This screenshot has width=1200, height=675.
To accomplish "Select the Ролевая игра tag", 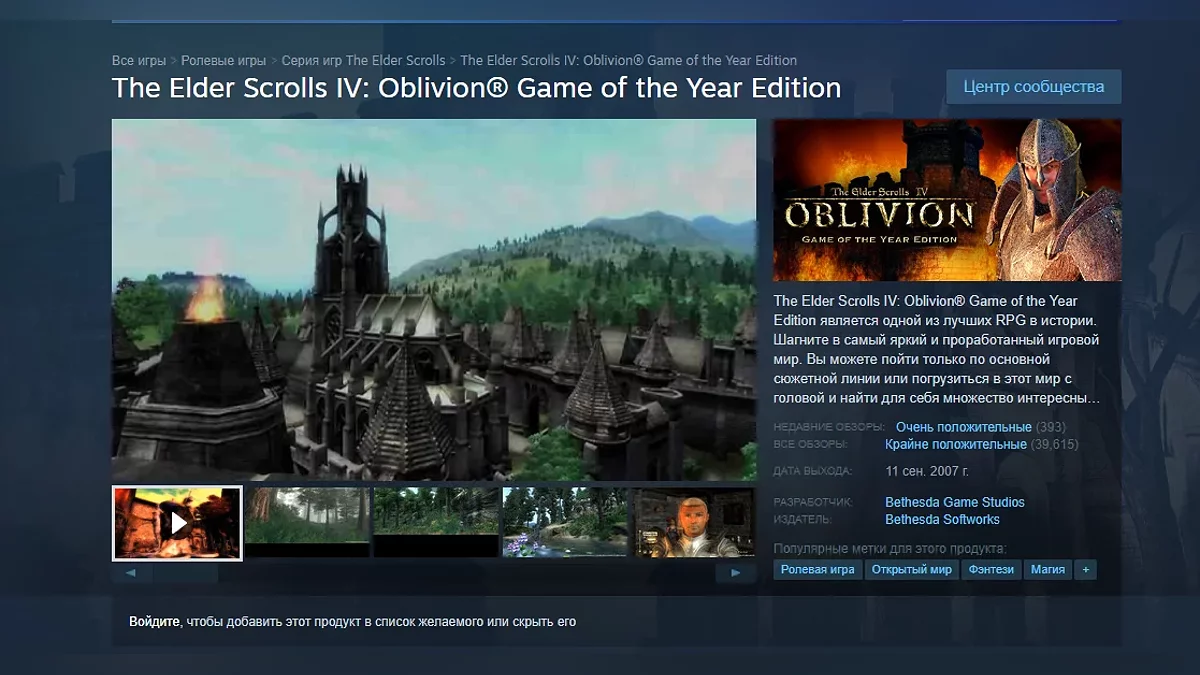I will click(x=818, y=570).
